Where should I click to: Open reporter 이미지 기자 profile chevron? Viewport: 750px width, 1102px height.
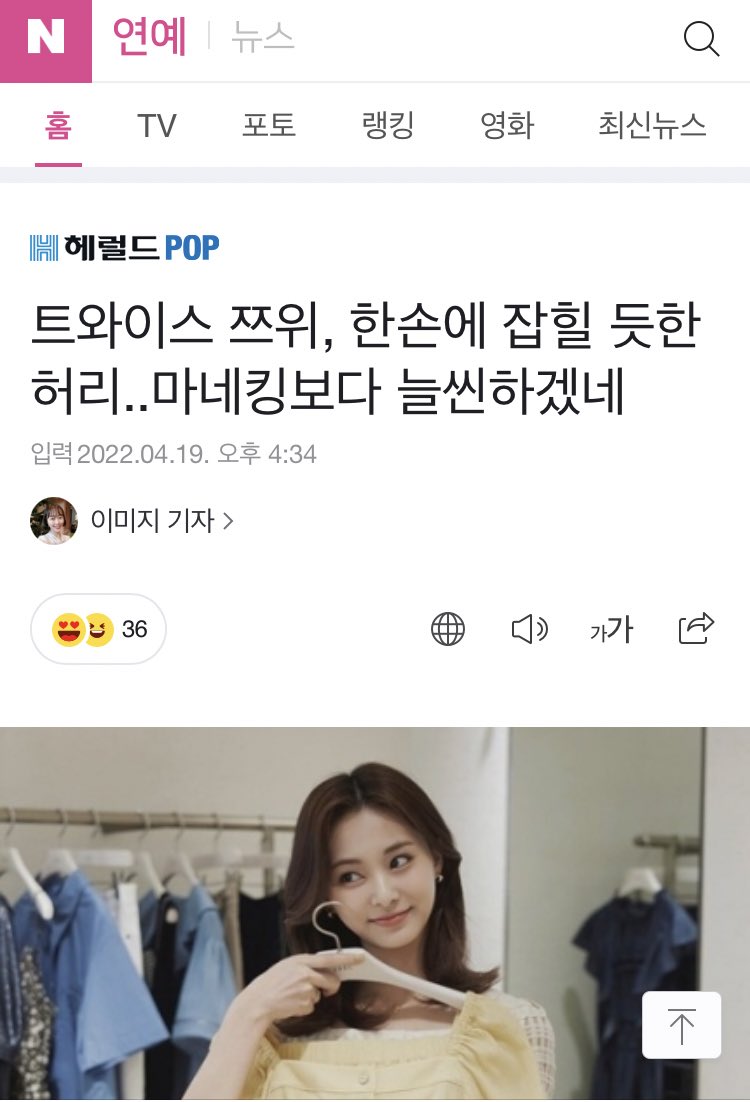coord(228,521)
